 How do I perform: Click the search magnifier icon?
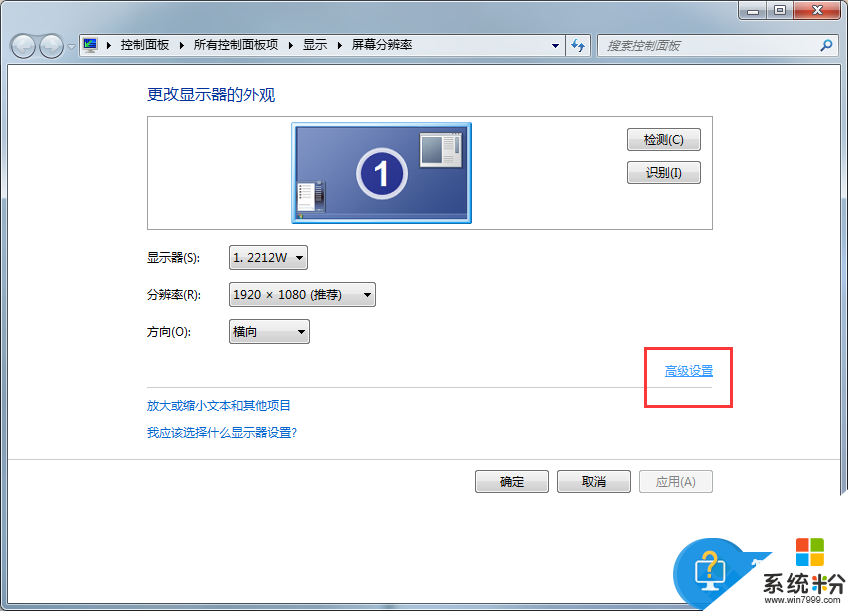click(826, 46)
